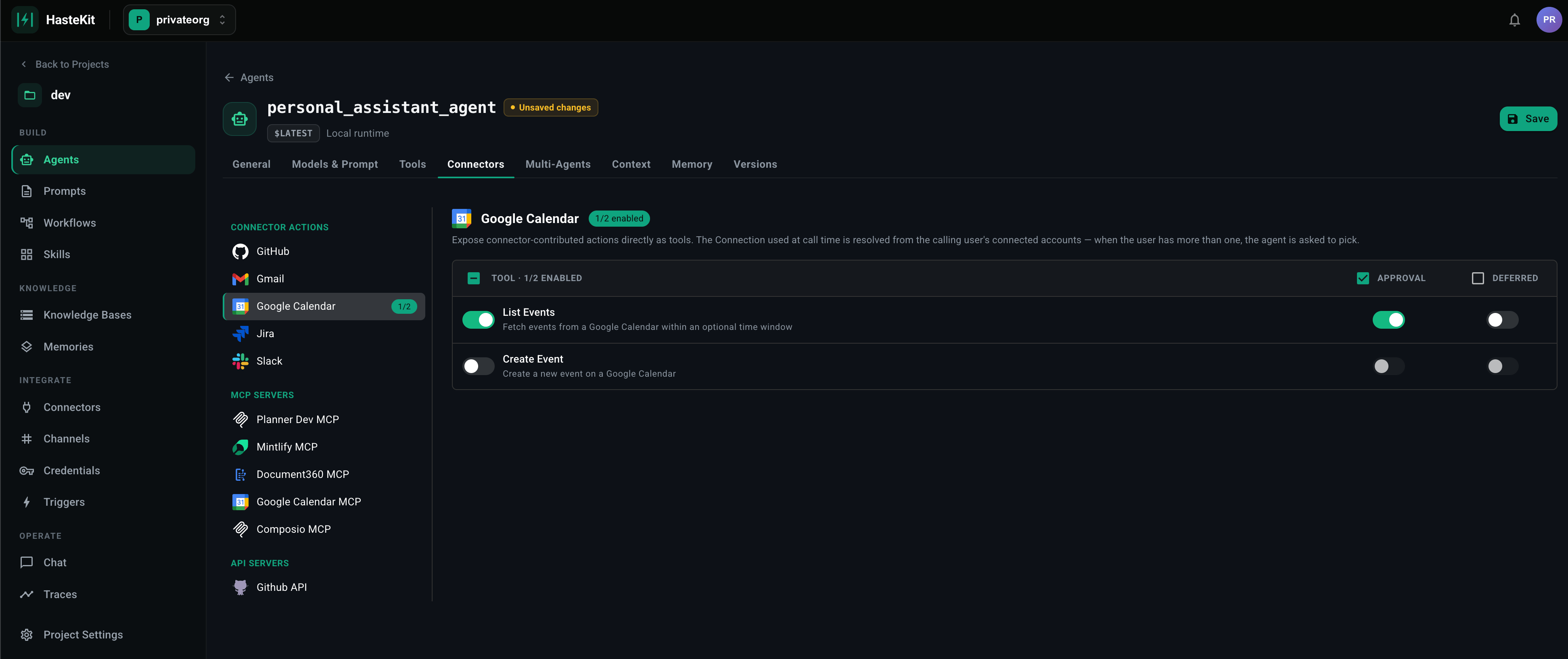
Task: Select the Connectors tab
Action: coord(475,164)
